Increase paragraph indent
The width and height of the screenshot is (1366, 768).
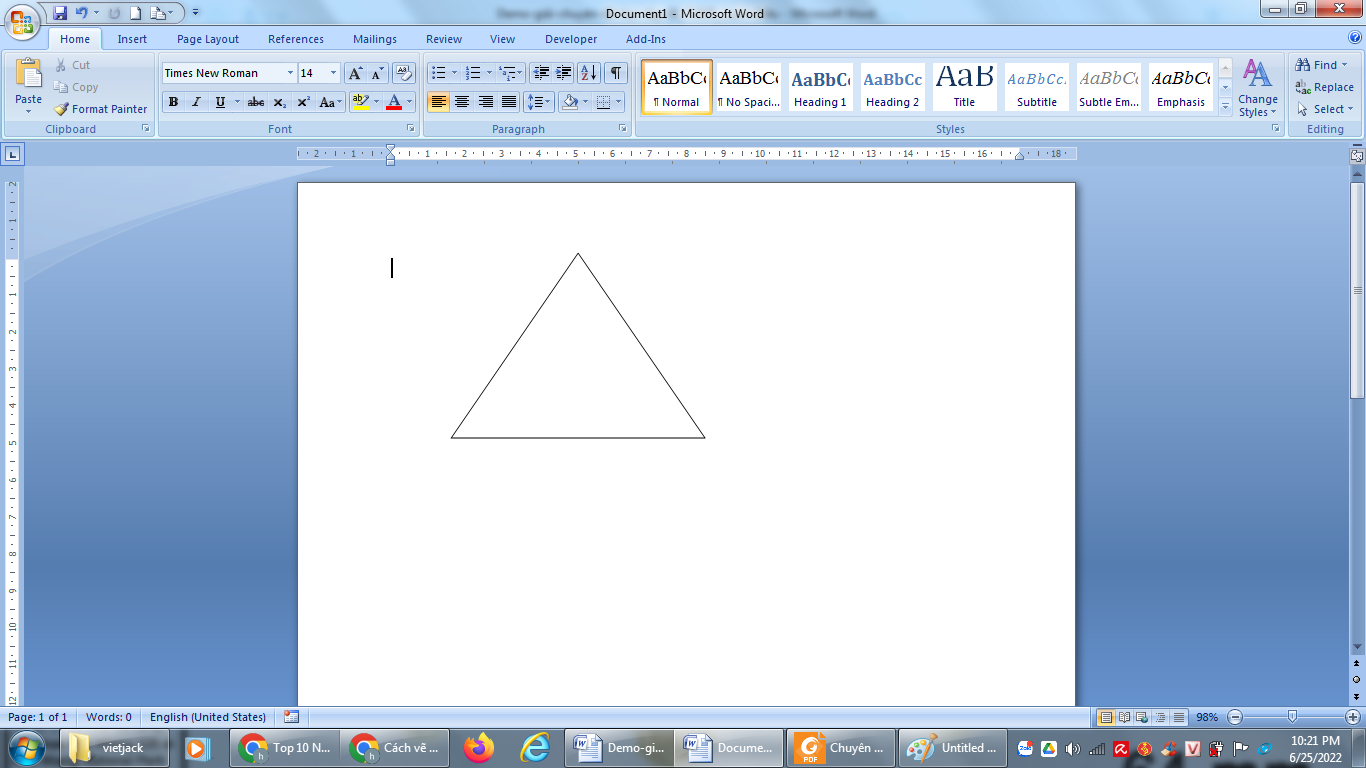point(564,73)
